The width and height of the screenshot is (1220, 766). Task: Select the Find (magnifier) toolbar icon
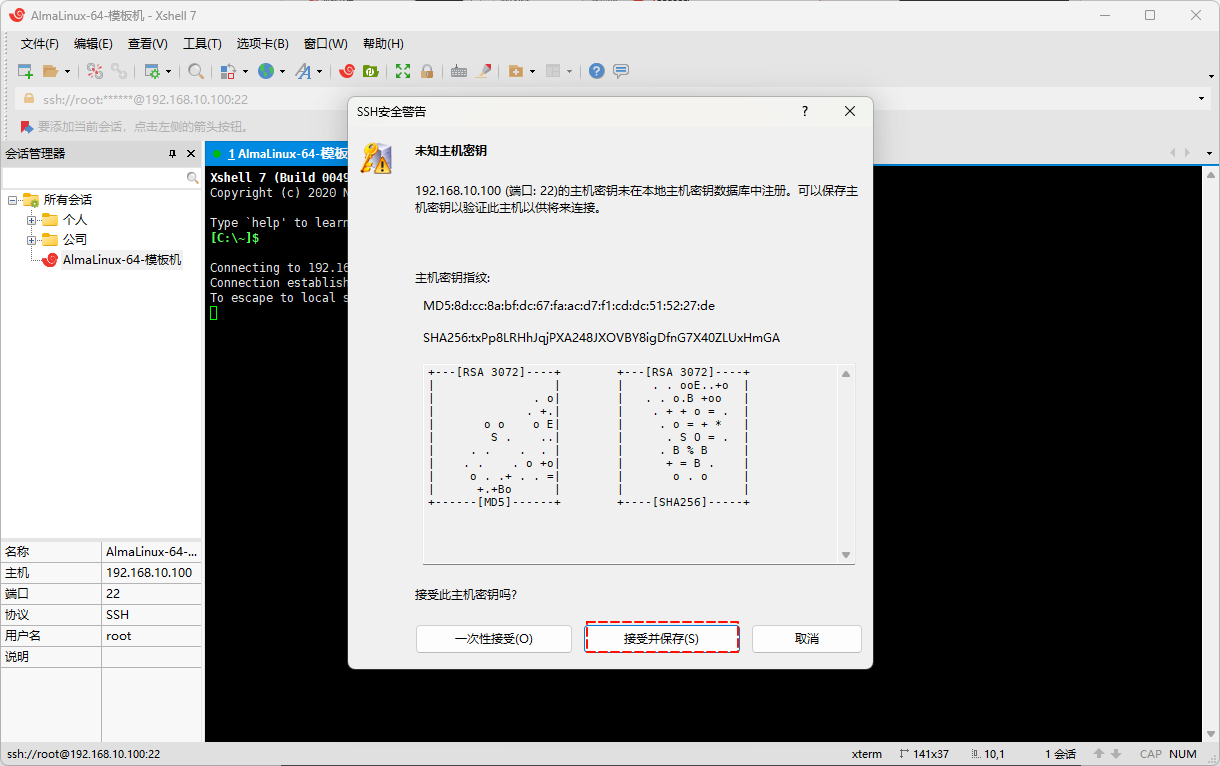coord(196,71)
